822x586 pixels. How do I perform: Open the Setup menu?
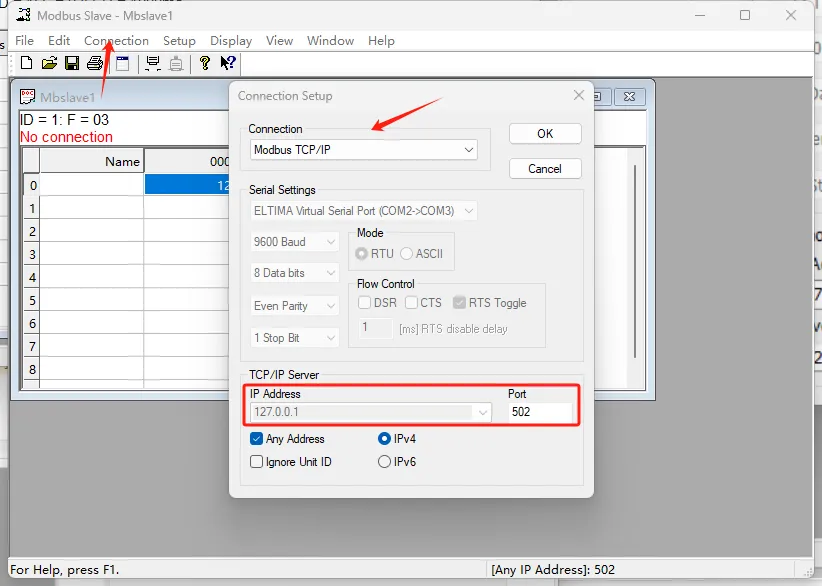[x=179, y=40]
